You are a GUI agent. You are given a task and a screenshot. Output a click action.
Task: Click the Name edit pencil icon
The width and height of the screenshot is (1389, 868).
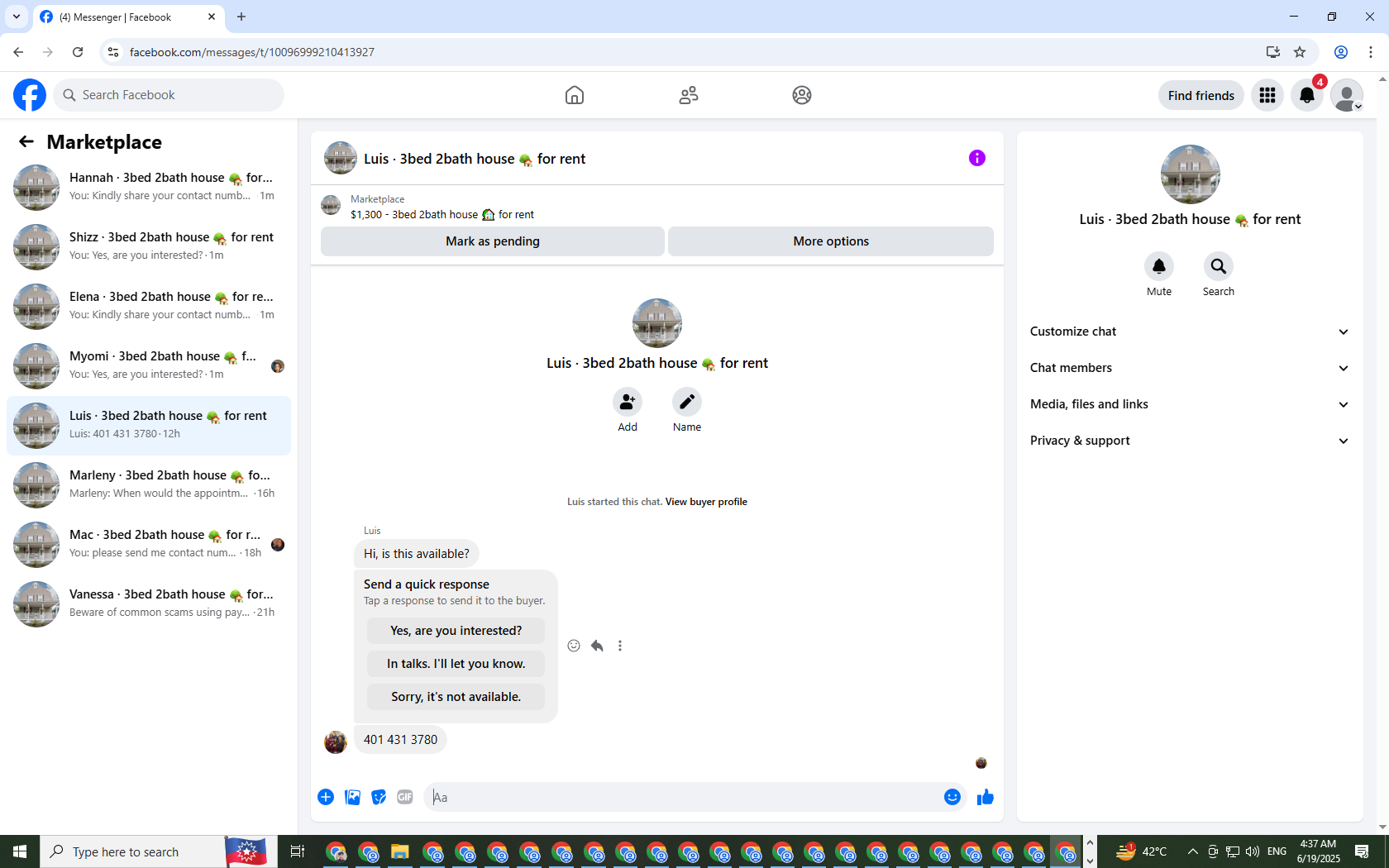tap(687, 402)
